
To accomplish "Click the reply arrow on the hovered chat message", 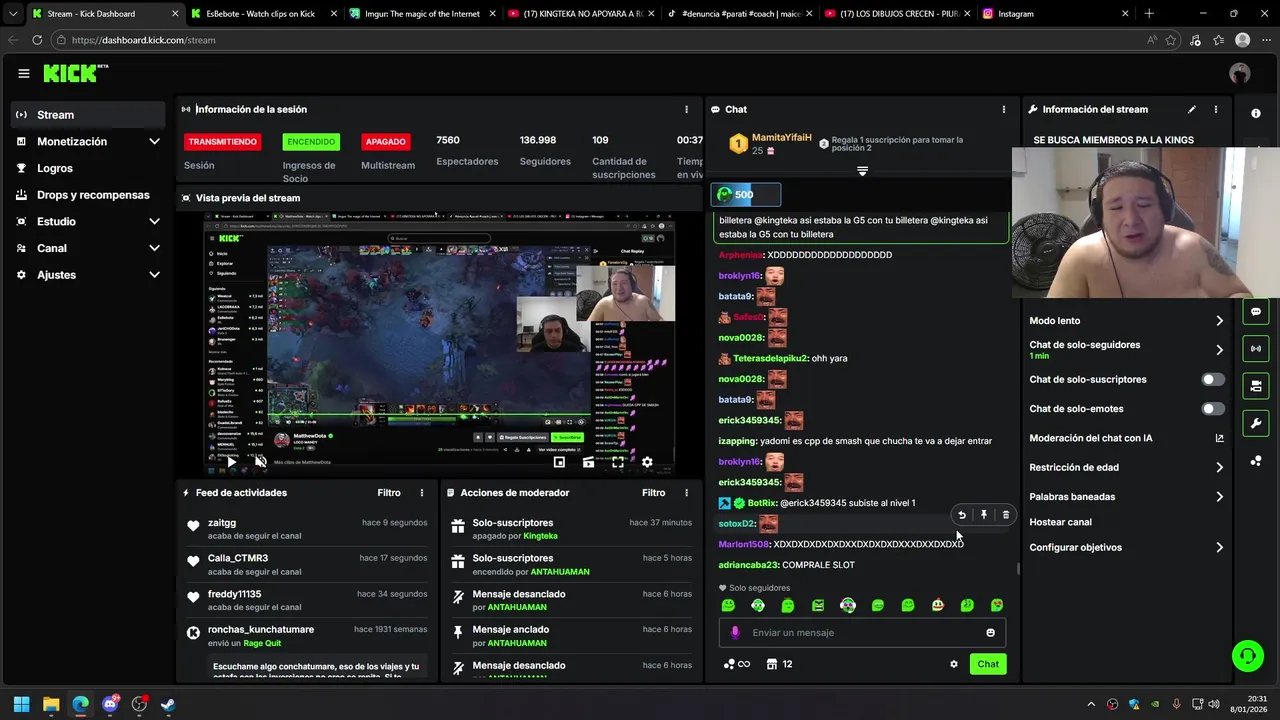I will click(962, 515).
